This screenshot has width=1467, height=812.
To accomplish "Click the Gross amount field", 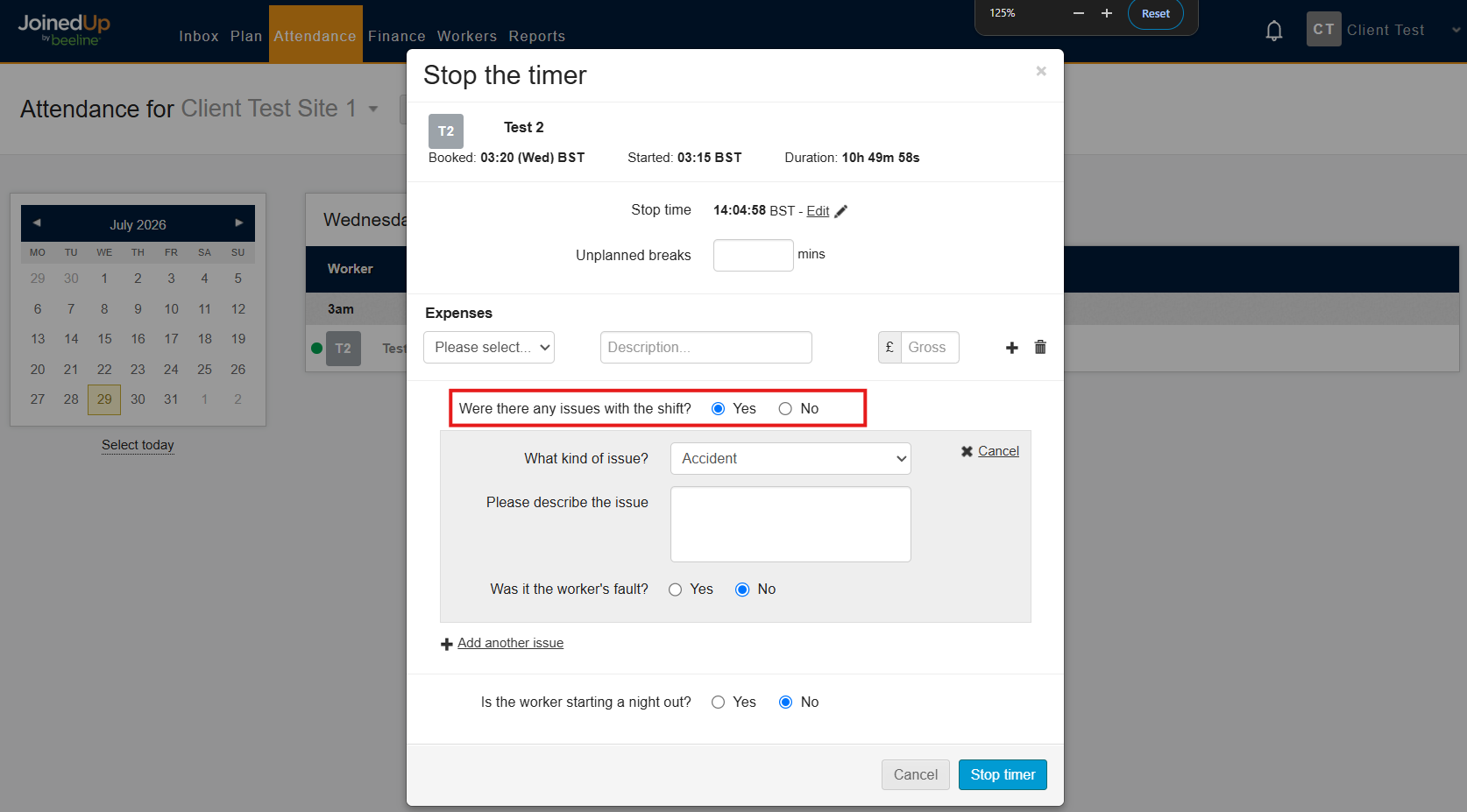I will click(x=930, y=347).
